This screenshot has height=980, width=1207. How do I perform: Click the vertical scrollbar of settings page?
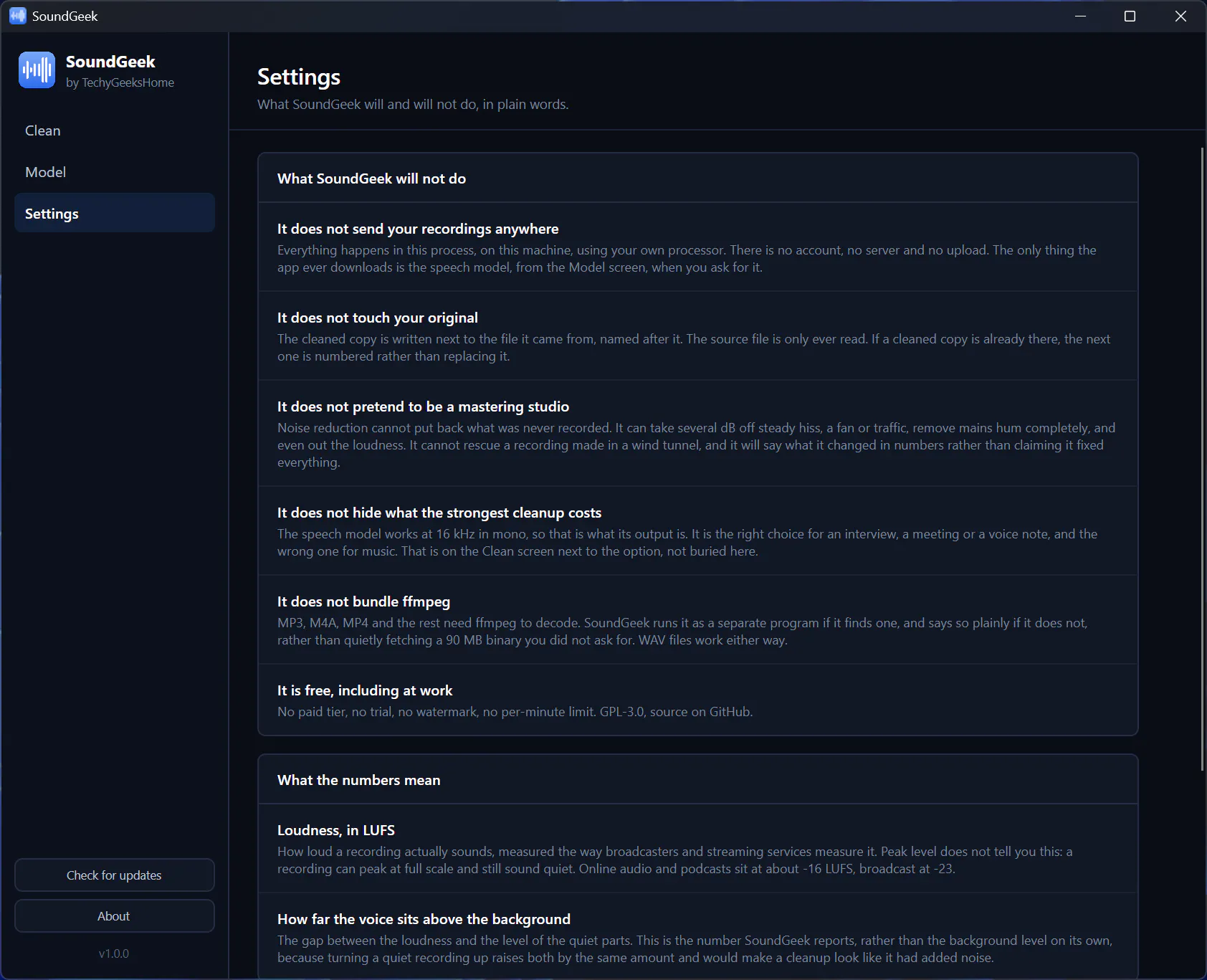point(1202,459)
